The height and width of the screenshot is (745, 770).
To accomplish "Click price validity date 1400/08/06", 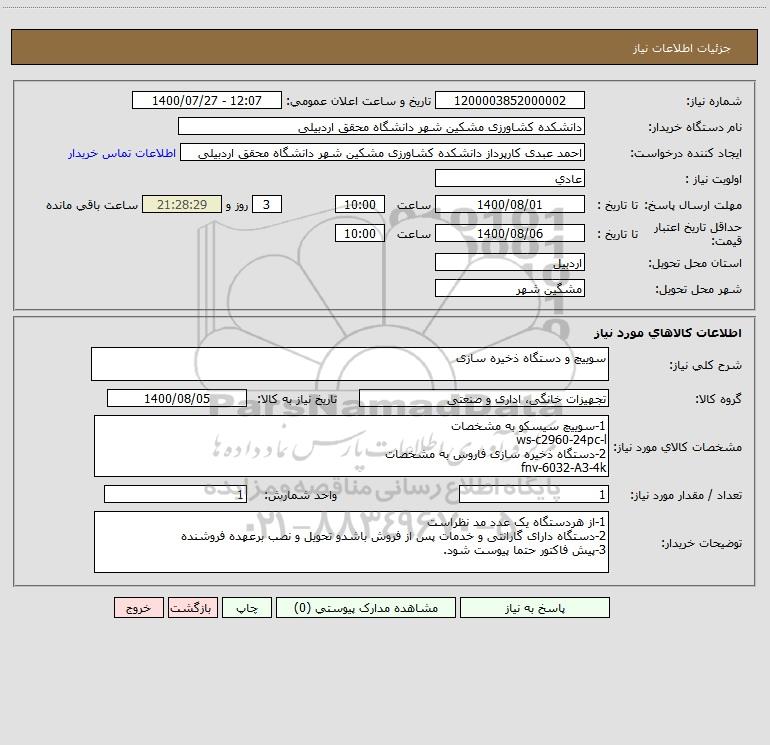I will tap(510, 234).
